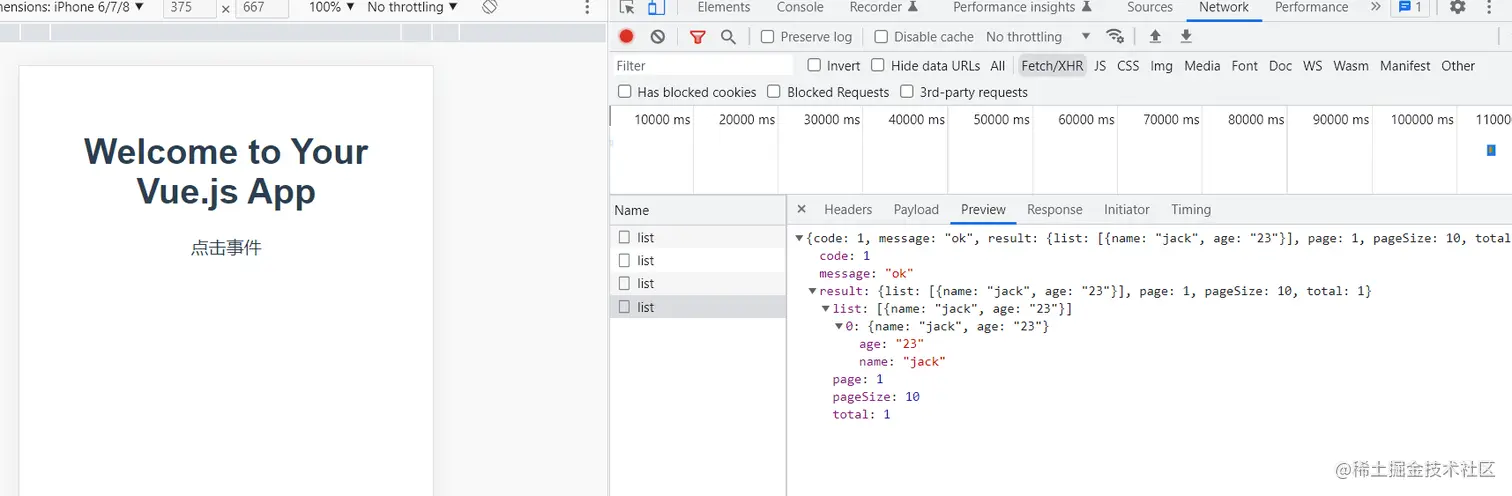Filter requests by Font type
The image size is (1512, 496).
coord(1245,65)
